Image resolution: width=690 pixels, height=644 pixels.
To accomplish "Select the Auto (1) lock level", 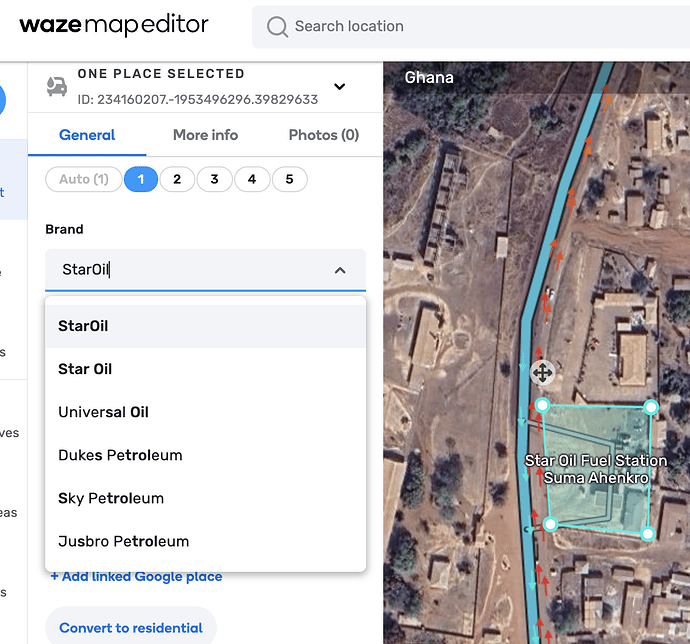I will coord(84,179).
